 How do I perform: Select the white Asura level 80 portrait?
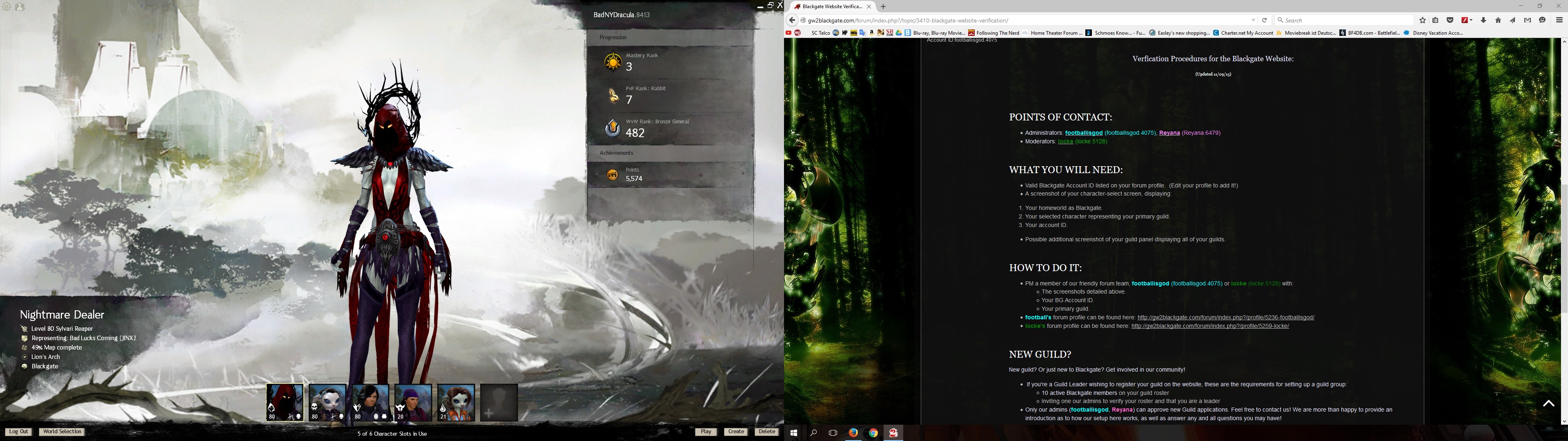coord(327,403)
